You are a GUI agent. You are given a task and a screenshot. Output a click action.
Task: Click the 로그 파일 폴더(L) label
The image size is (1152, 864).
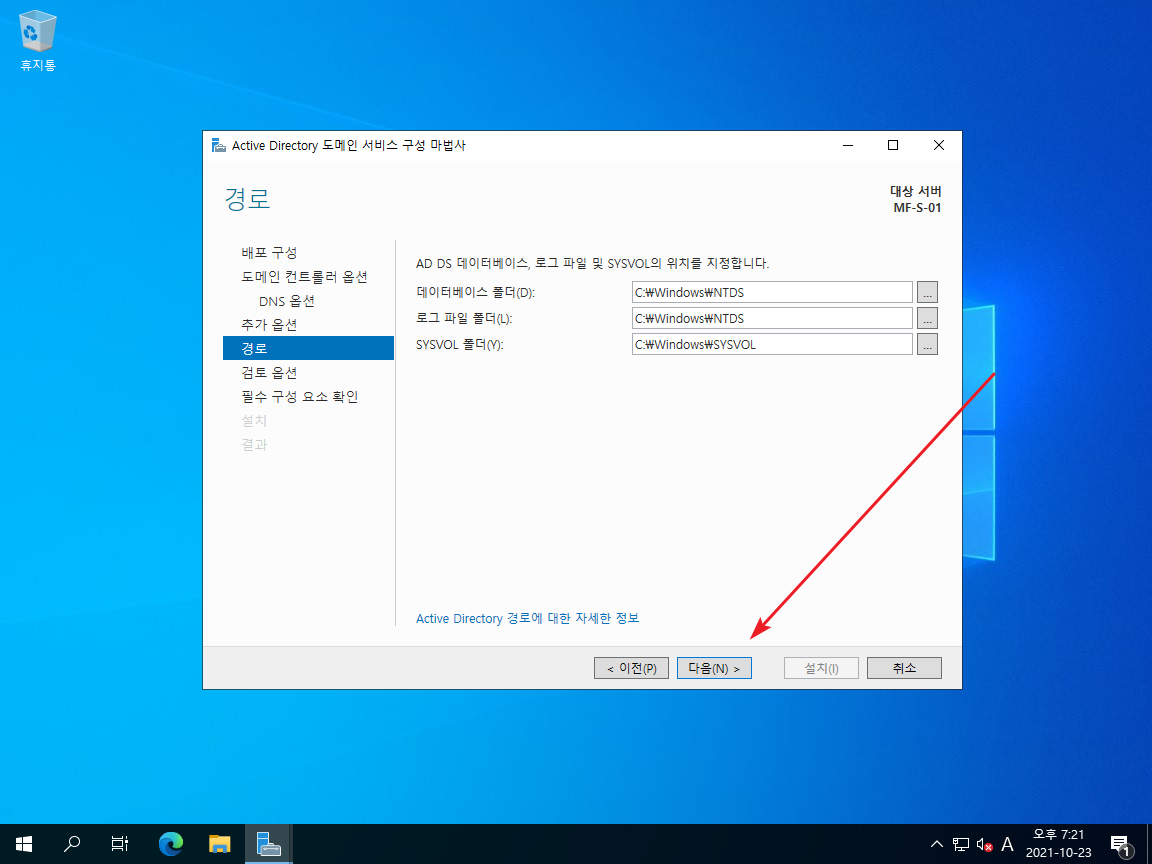click(464, 318)
